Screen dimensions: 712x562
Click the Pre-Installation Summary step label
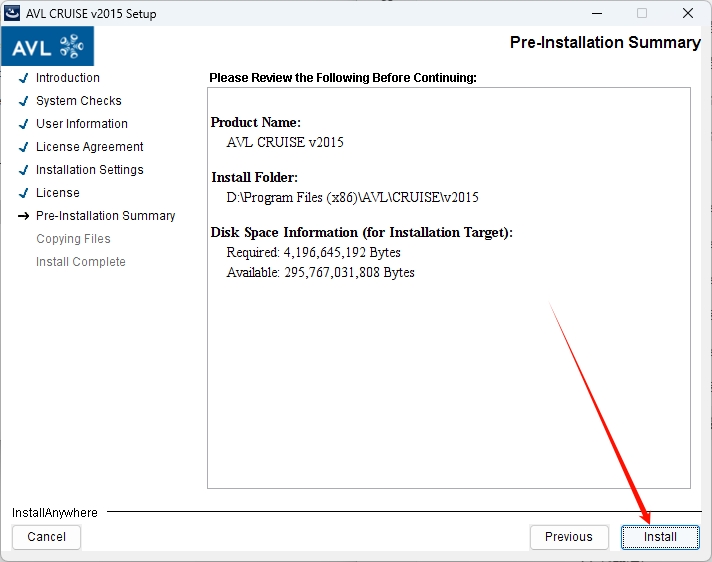[105, 216]
